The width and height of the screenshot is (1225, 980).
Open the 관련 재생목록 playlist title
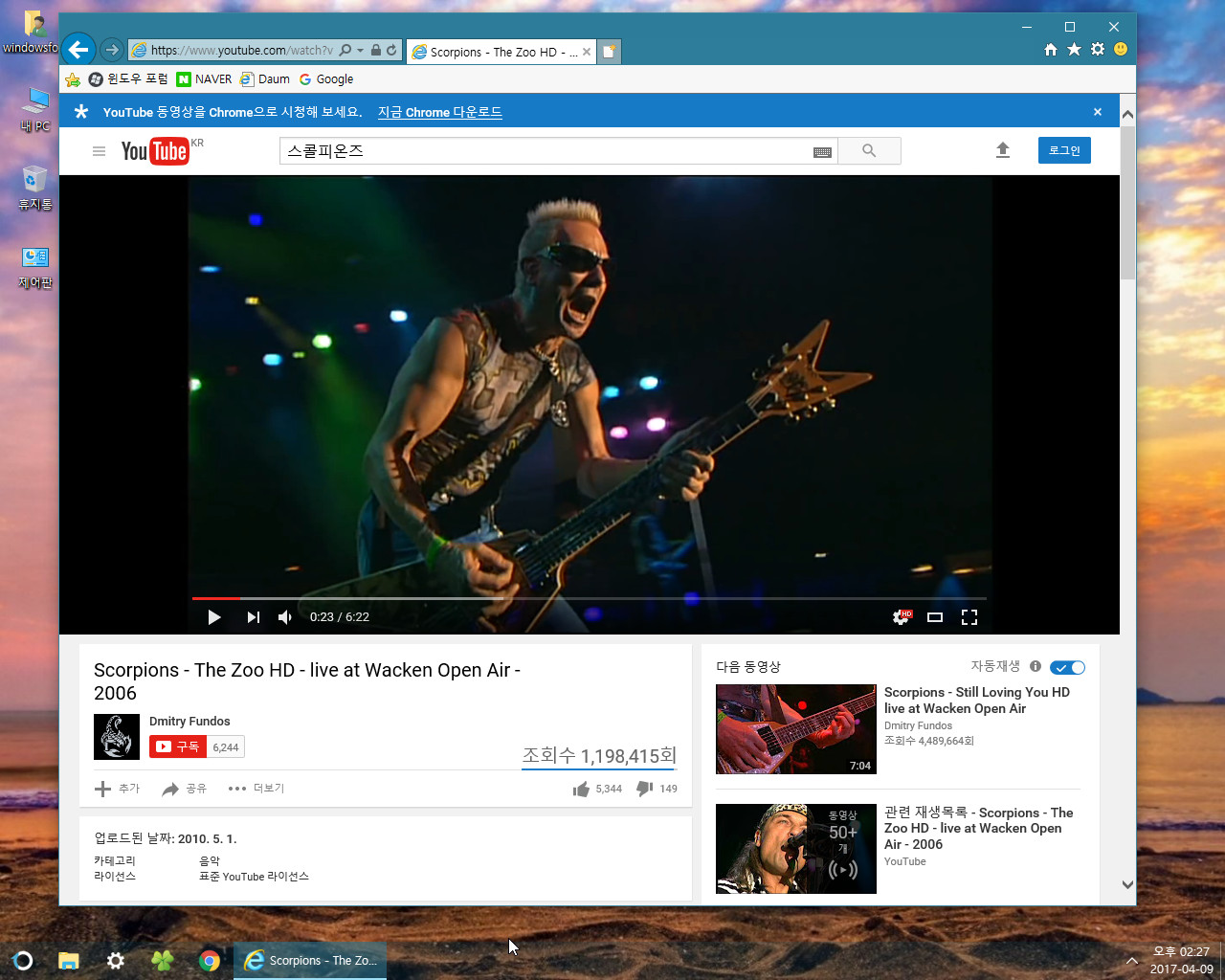coord(979,829)
